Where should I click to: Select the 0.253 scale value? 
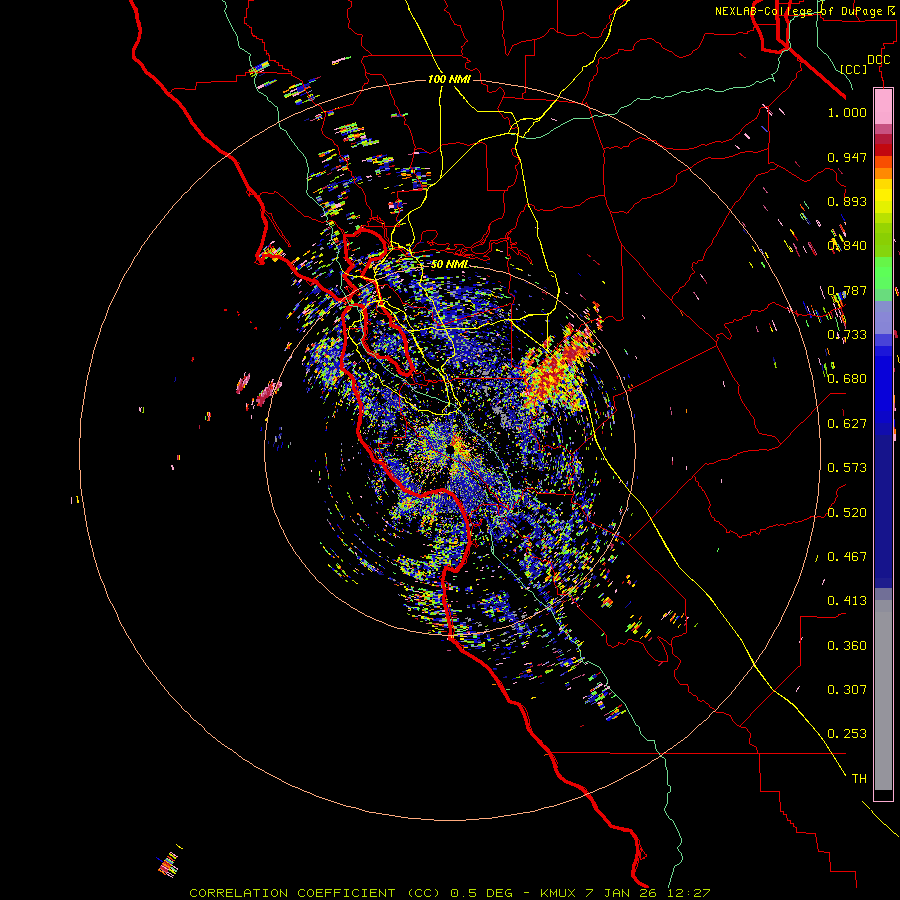(847, 734)
